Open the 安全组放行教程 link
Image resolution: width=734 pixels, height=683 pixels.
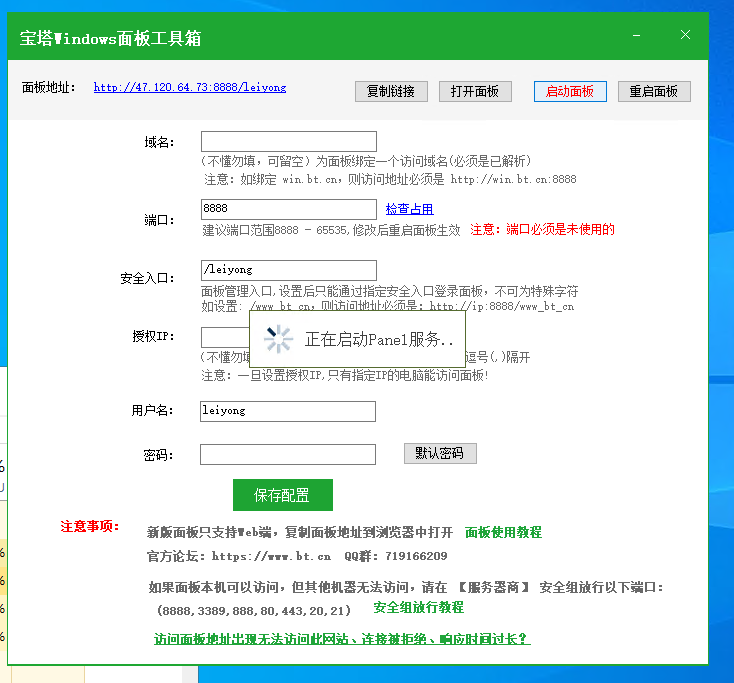pos(418,607)
